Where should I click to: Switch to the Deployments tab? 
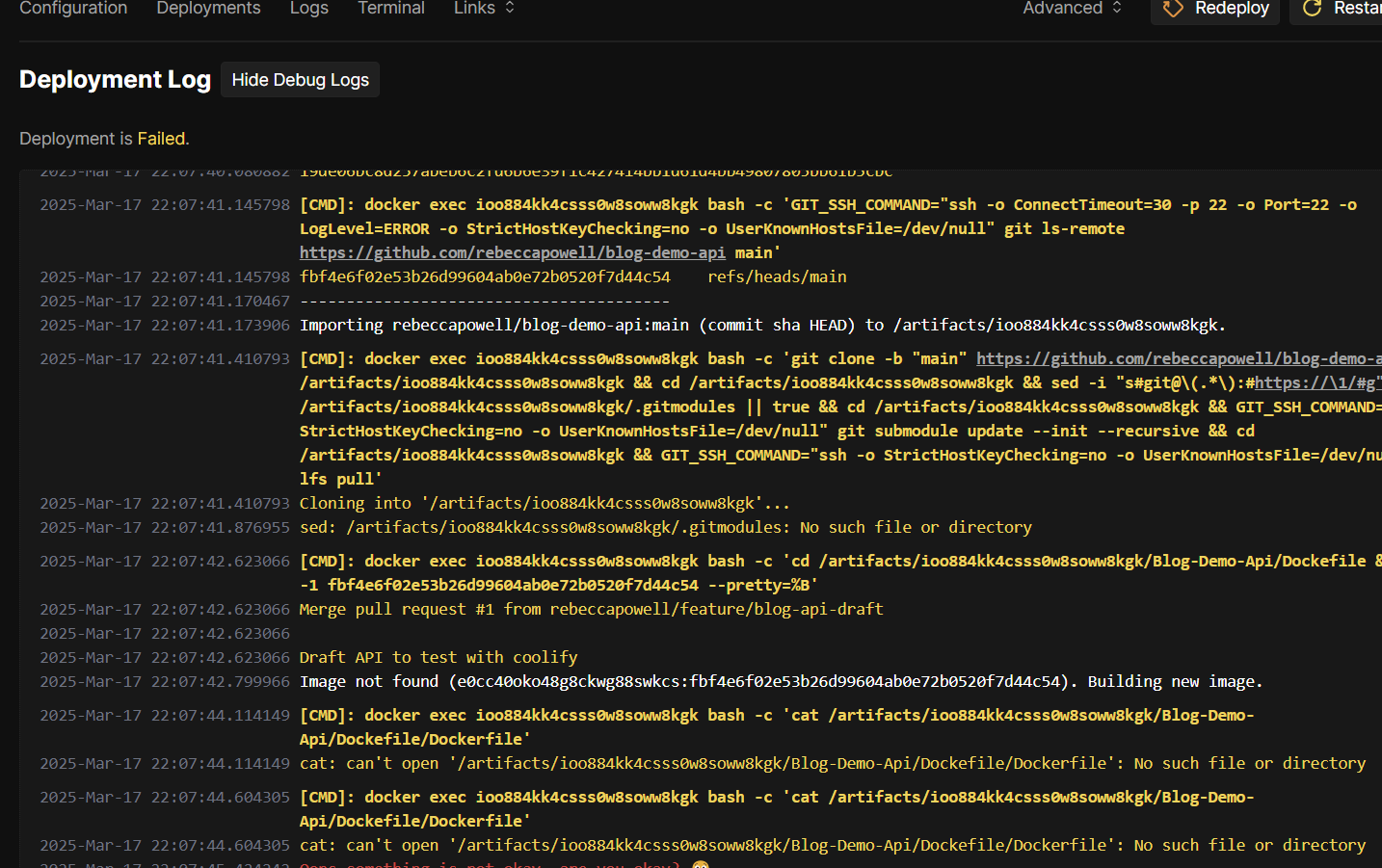[208, 8]
